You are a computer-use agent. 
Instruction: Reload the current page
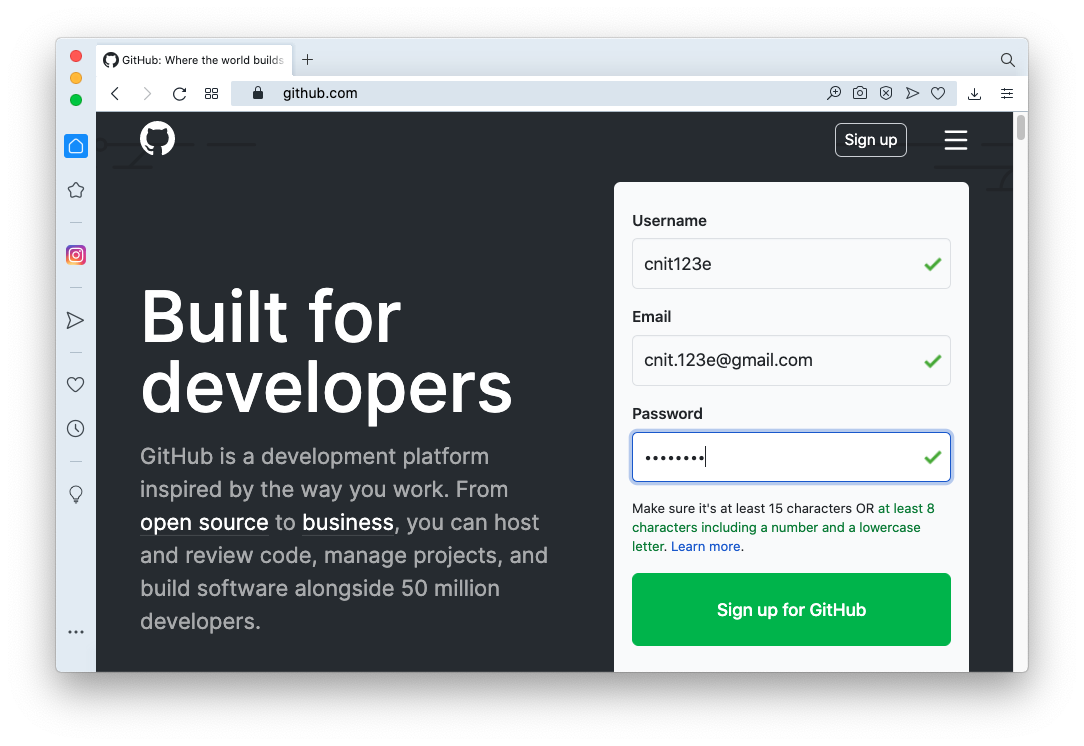(x=180, y=94)
